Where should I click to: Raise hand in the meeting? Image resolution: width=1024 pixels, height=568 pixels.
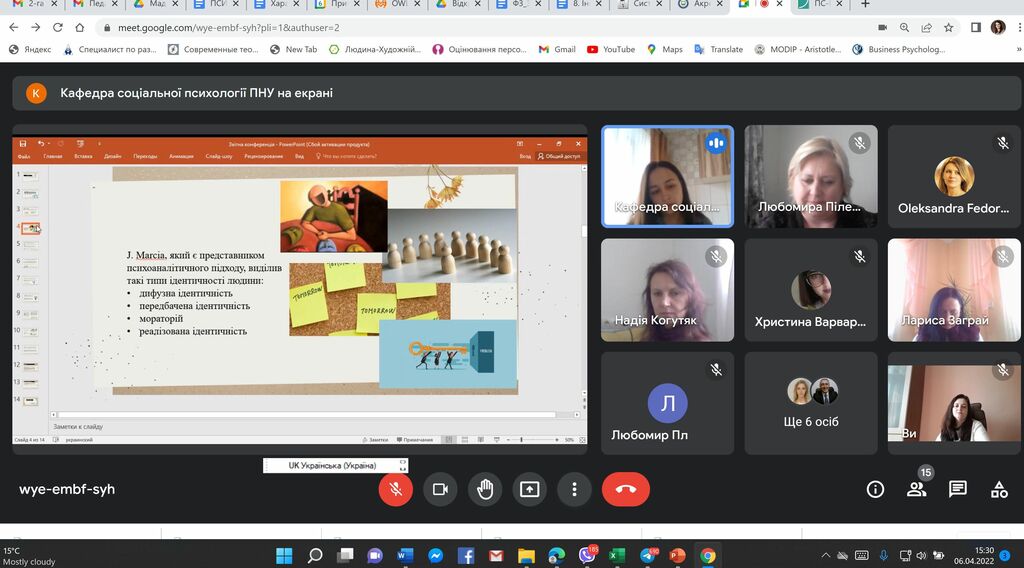tap(485, 489)
